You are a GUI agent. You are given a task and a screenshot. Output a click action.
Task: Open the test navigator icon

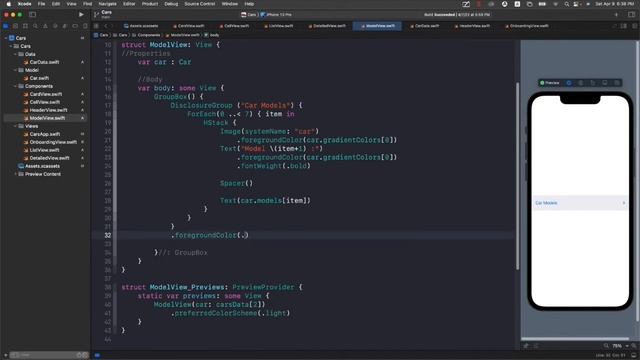55,26
